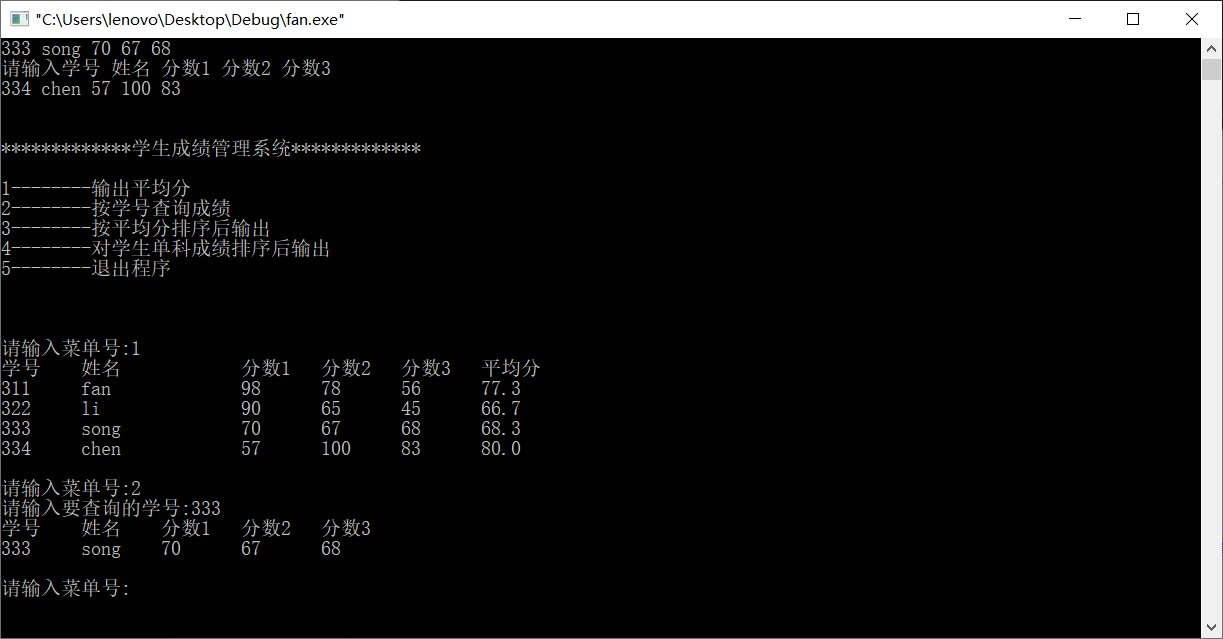Click the last 请输入菜单号: prompt line
Image resolution: width=1223 pixels, height=639 pixels.
click(x=66, y=589)
